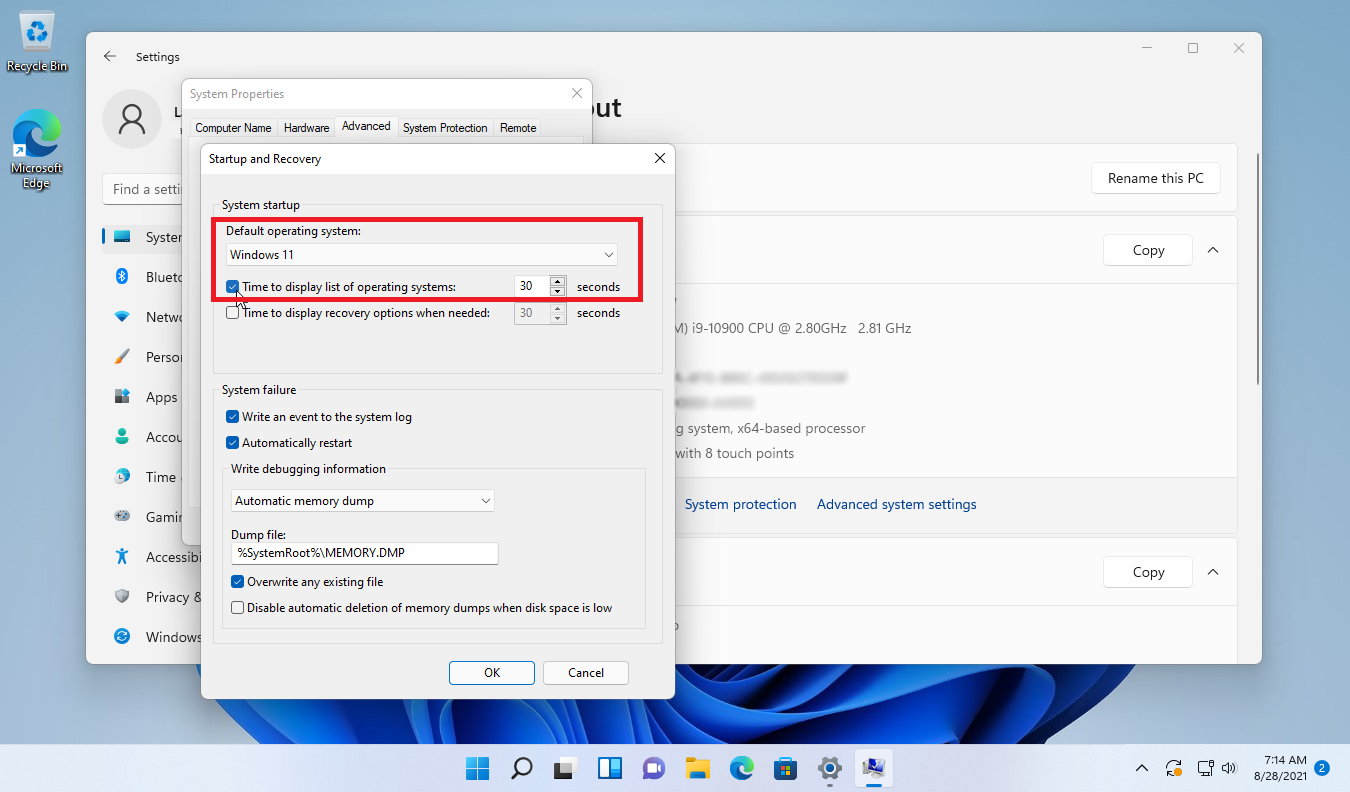Viewport: 1350px width, 792px height.
Task: Open Widgets from the taskbar
Action: (x=610, y=768)
